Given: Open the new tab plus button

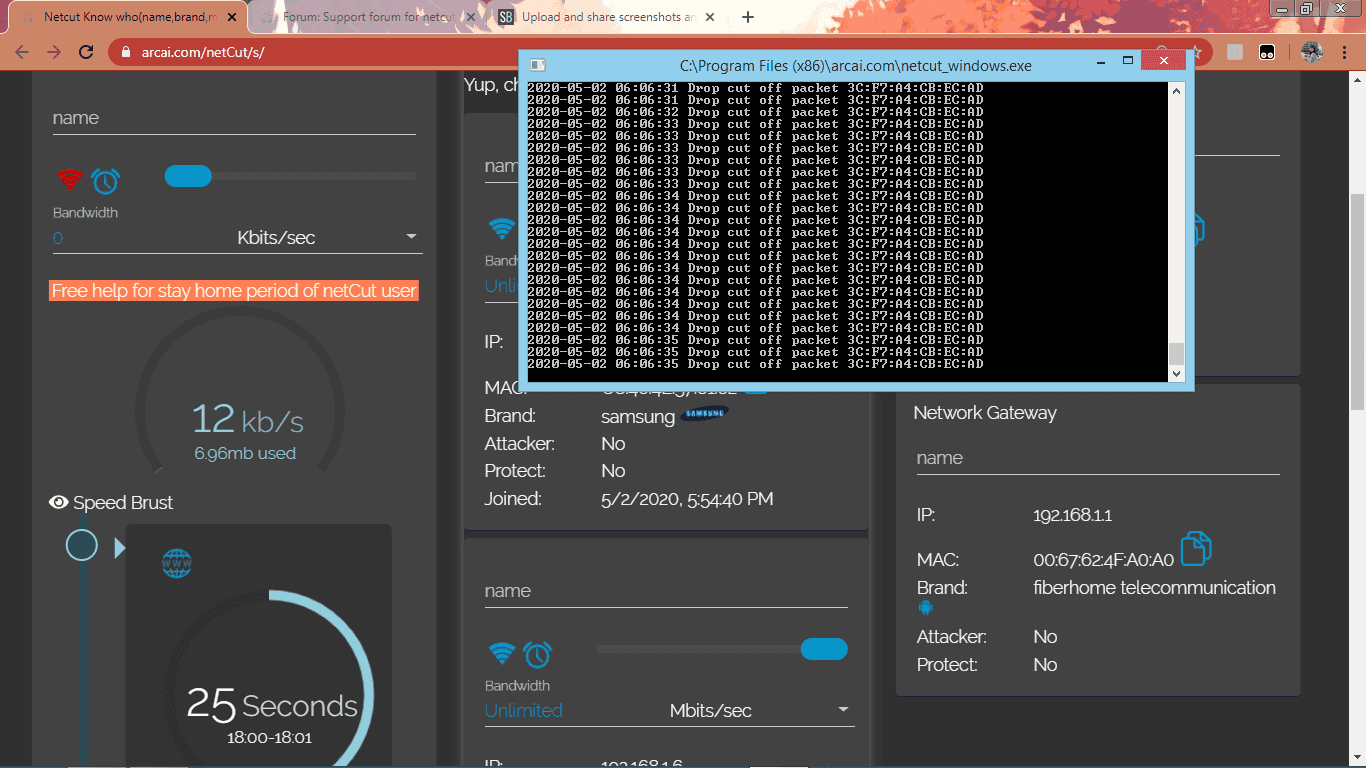Looking at the screenshot, I should tap(747, 17).
